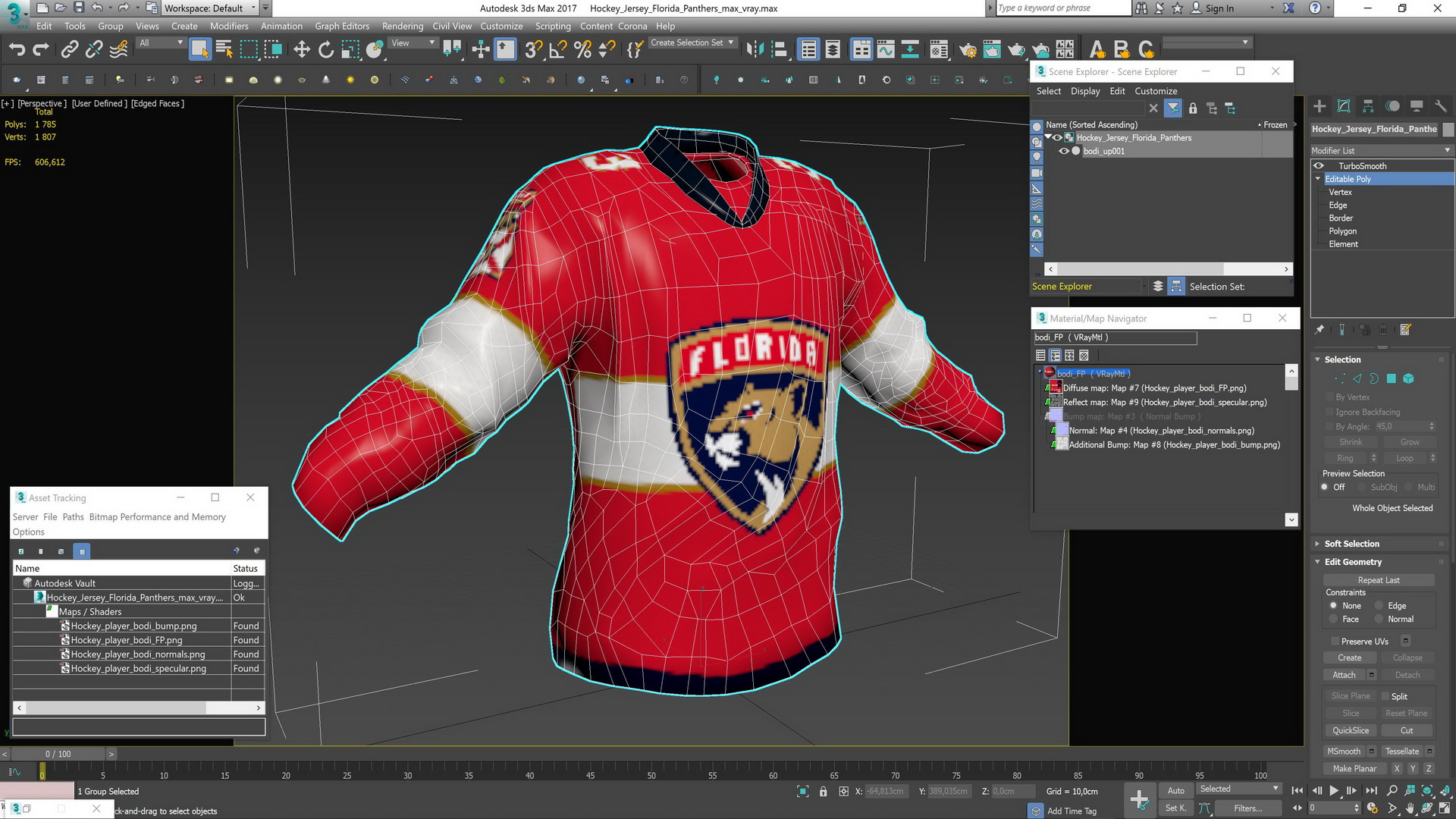Screen dimensions: 1456x819
Task: Activate the Select Object tool
Action: point(199,50)
